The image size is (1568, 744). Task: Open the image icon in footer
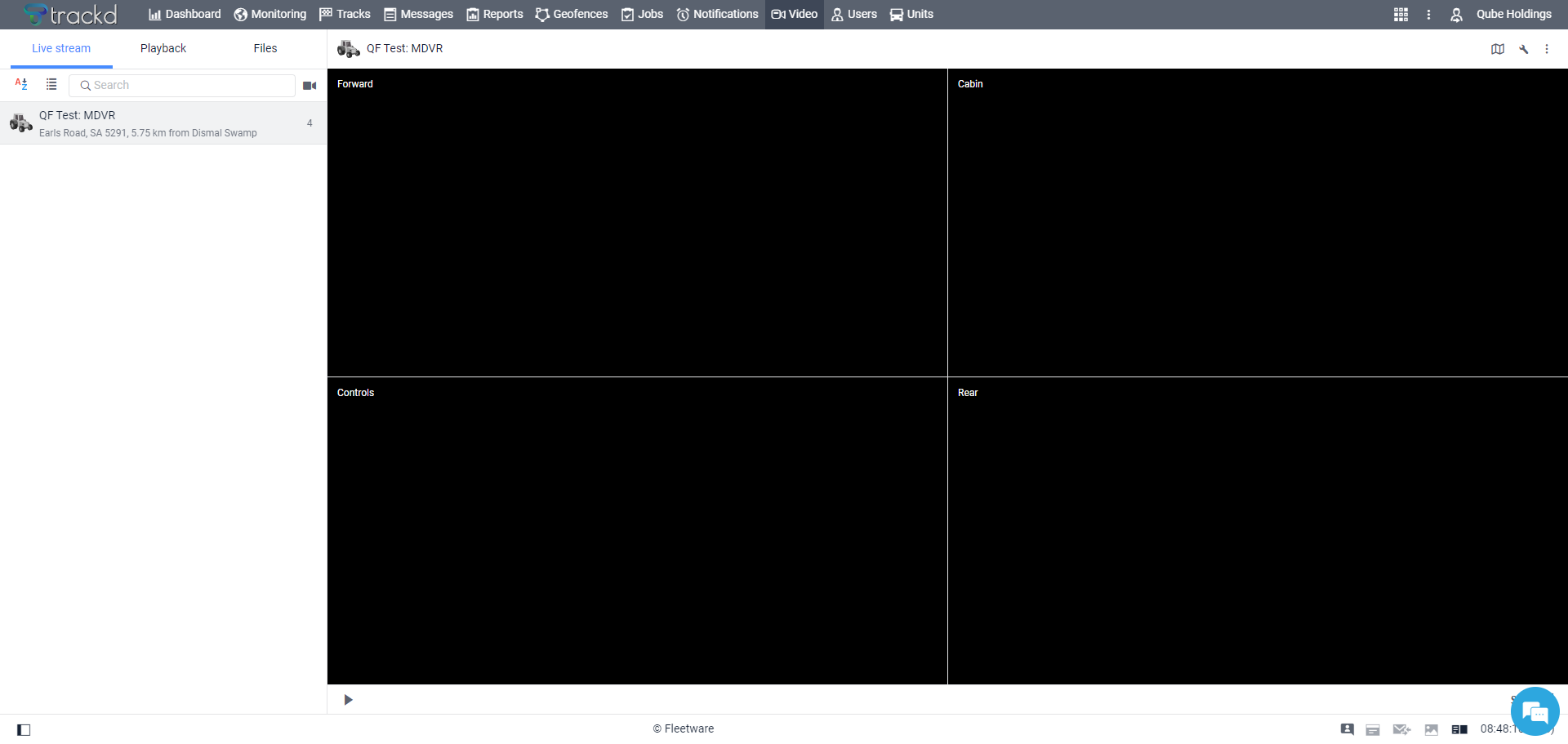[x=1432, y=729]
